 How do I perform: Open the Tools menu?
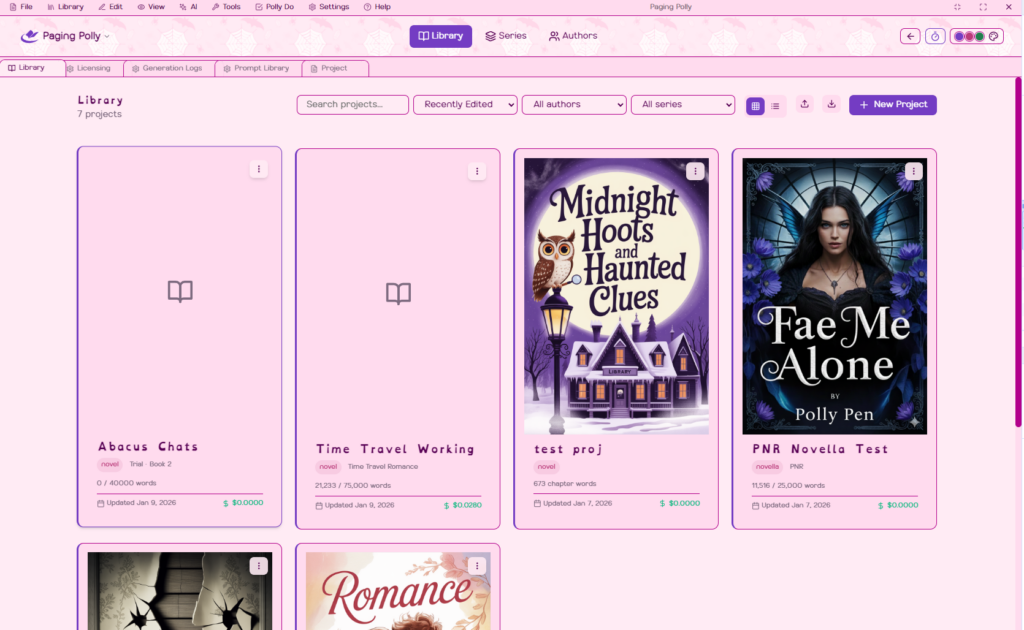click(226, 7)
